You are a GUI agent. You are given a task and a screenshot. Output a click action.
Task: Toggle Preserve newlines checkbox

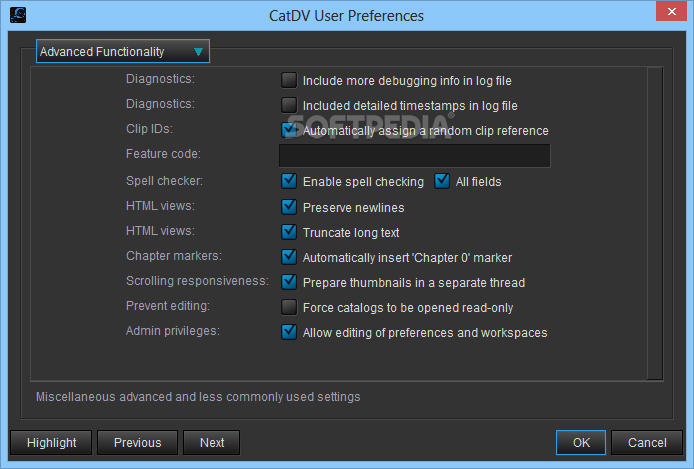pyautogui.click(x=289, y=207)
